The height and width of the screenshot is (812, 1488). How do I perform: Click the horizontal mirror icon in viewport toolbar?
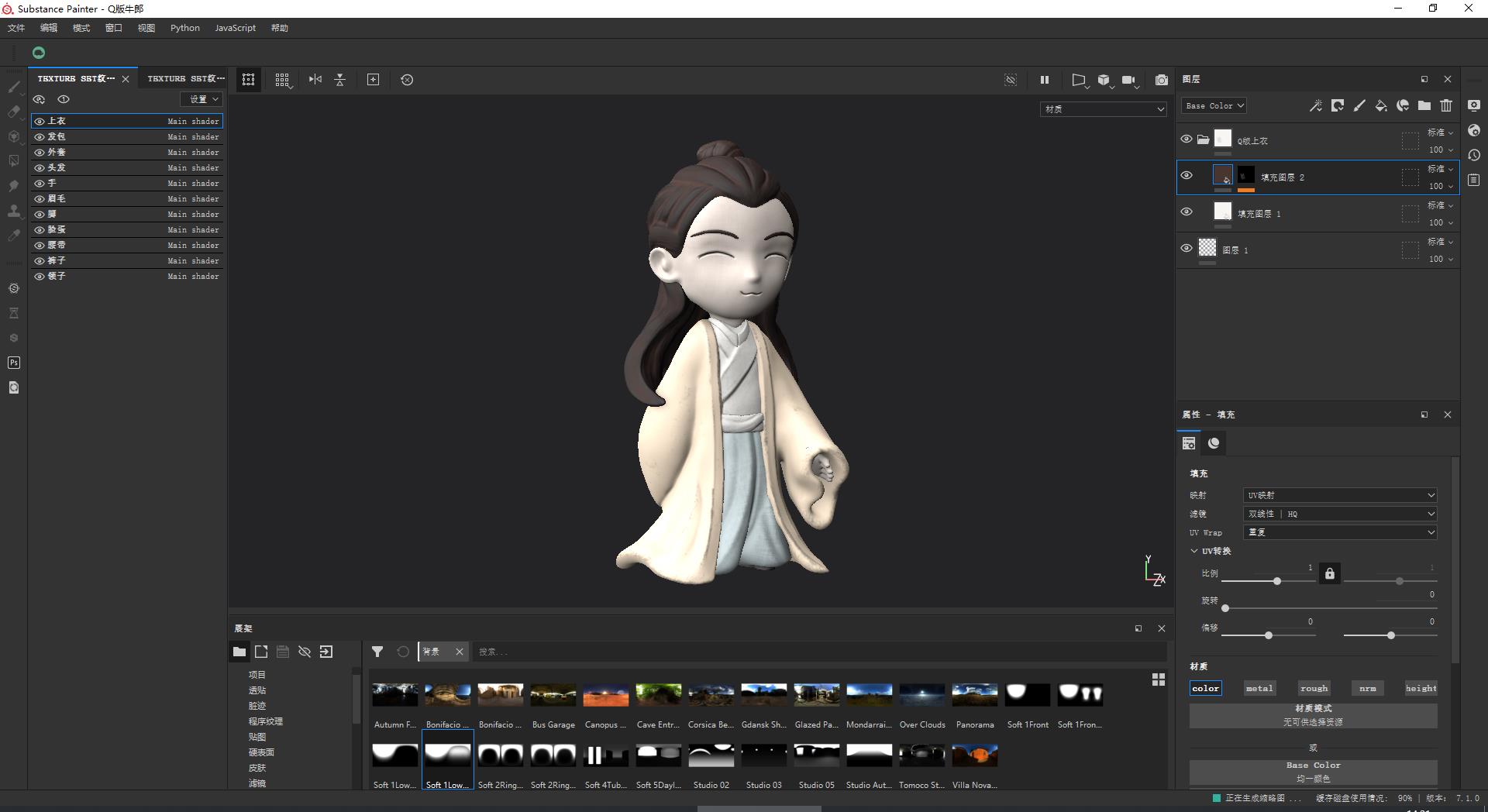coord(315,79)
